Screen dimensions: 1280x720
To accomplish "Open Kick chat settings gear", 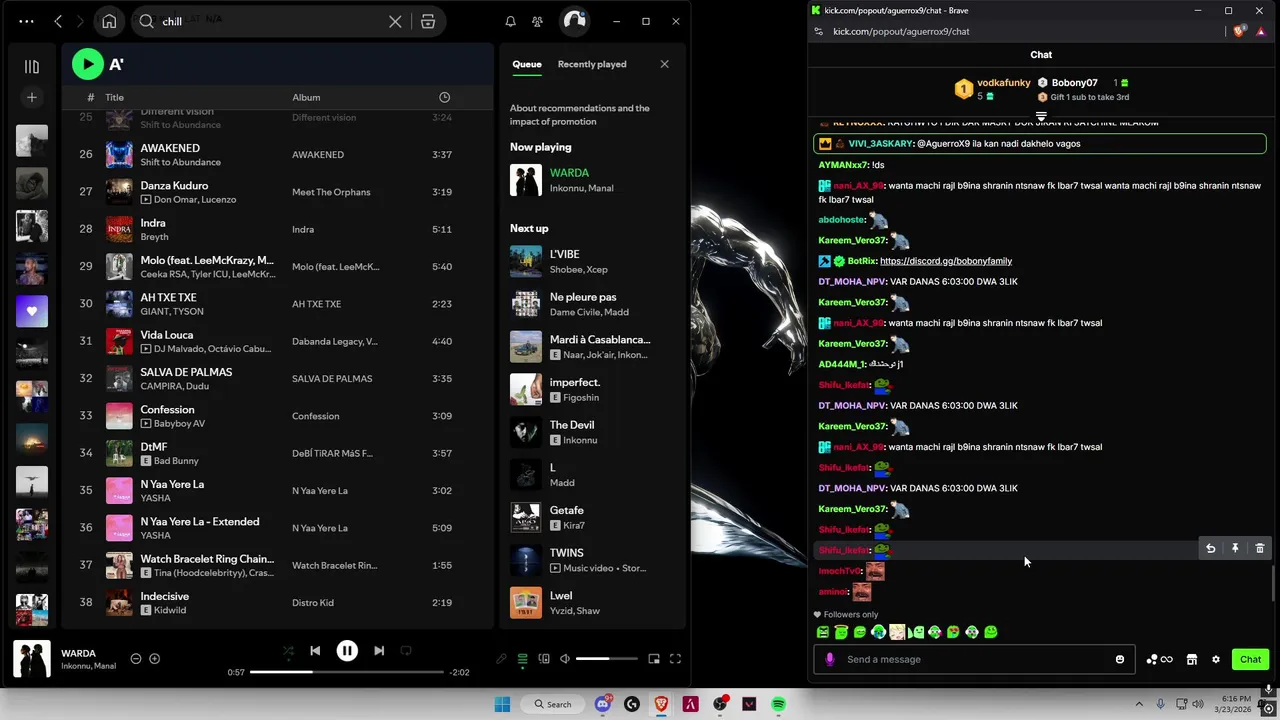I will click(x=1216, y=659).
